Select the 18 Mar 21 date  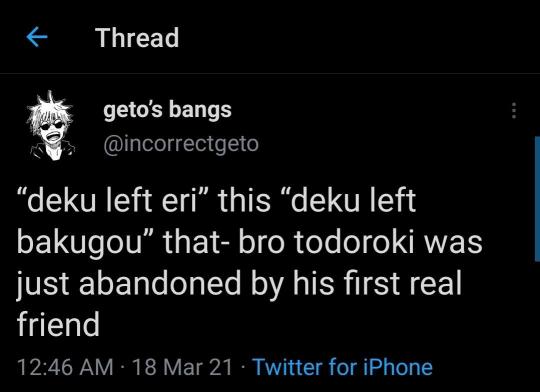[182, 367]
